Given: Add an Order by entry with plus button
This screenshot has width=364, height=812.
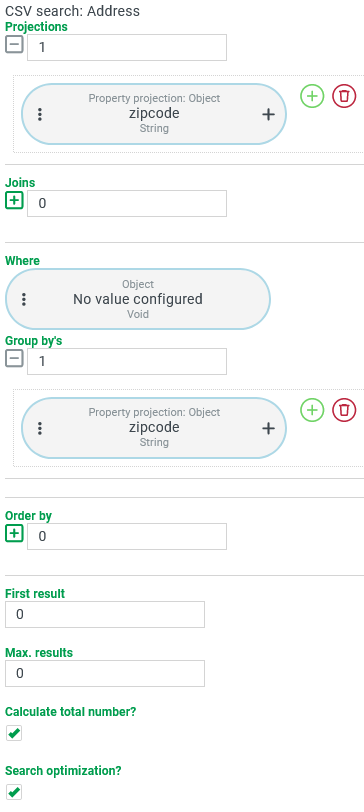Looking at the screenshot, I should 14,533.
